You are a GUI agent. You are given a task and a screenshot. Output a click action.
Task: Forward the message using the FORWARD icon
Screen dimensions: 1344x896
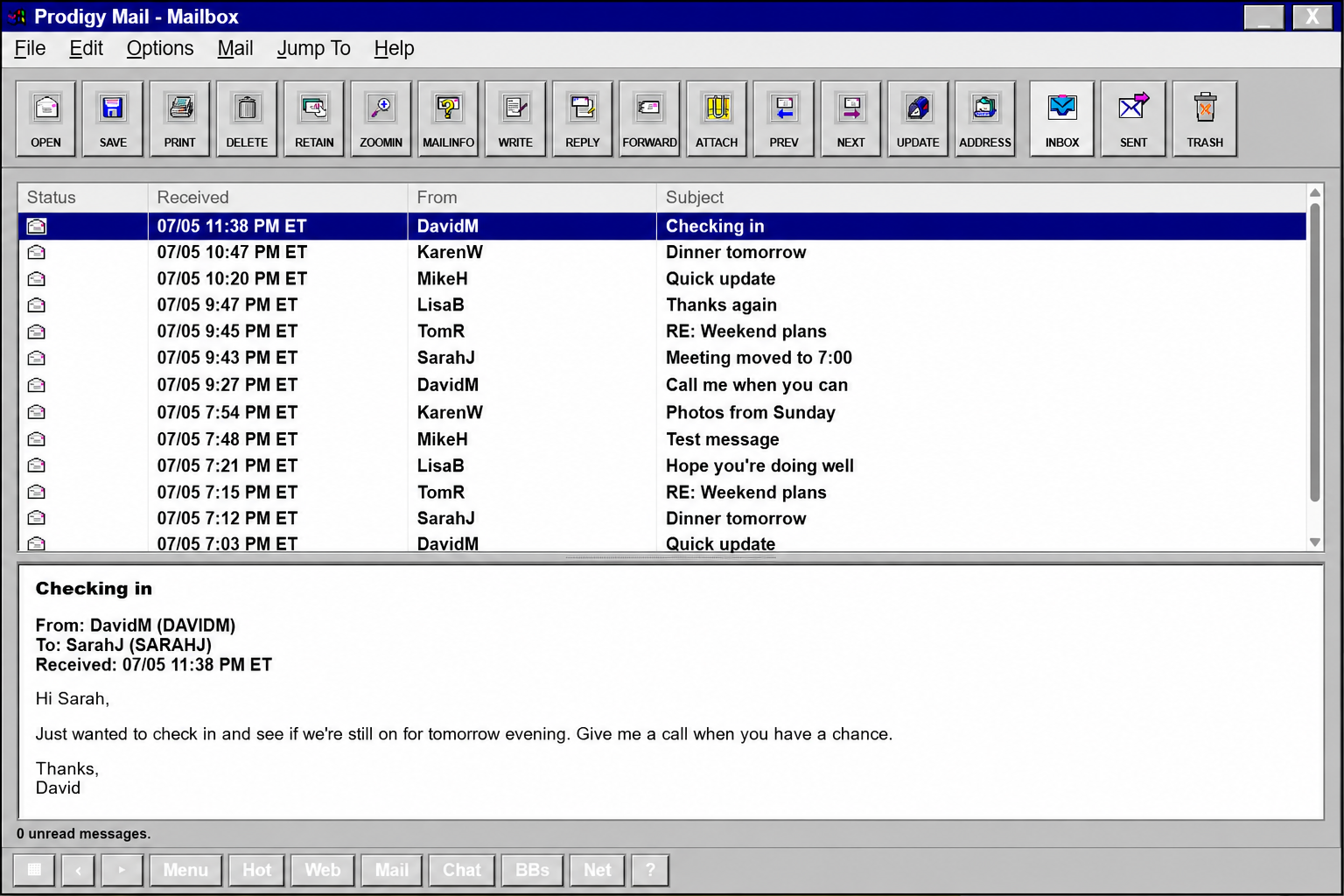pyautogui.click(x=649, y=119)
